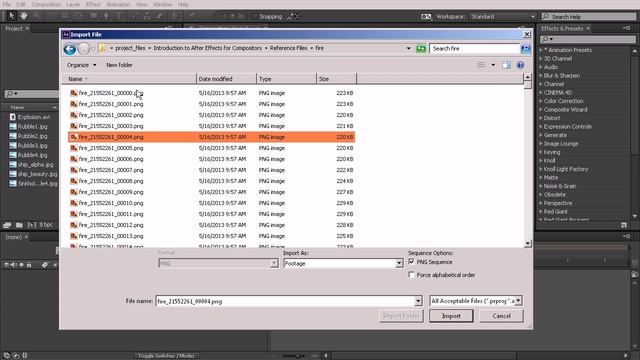Click the lock column icon in timeline panel
The width and height of the screenshot is (640, 360).
(29, 265)
